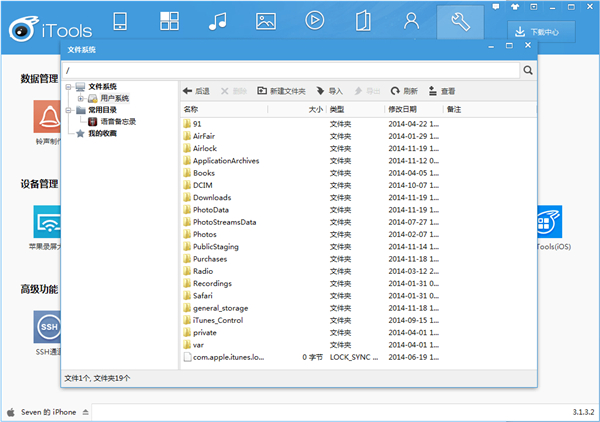
Task: Open the Video play tab icon
Action: click(x=314, y=20)
